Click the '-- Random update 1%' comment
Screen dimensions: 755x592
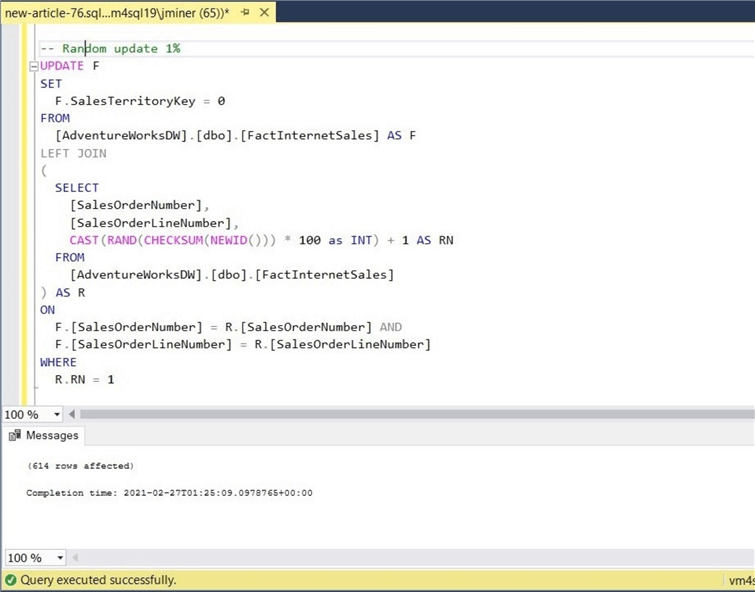(x=110, y=49)
